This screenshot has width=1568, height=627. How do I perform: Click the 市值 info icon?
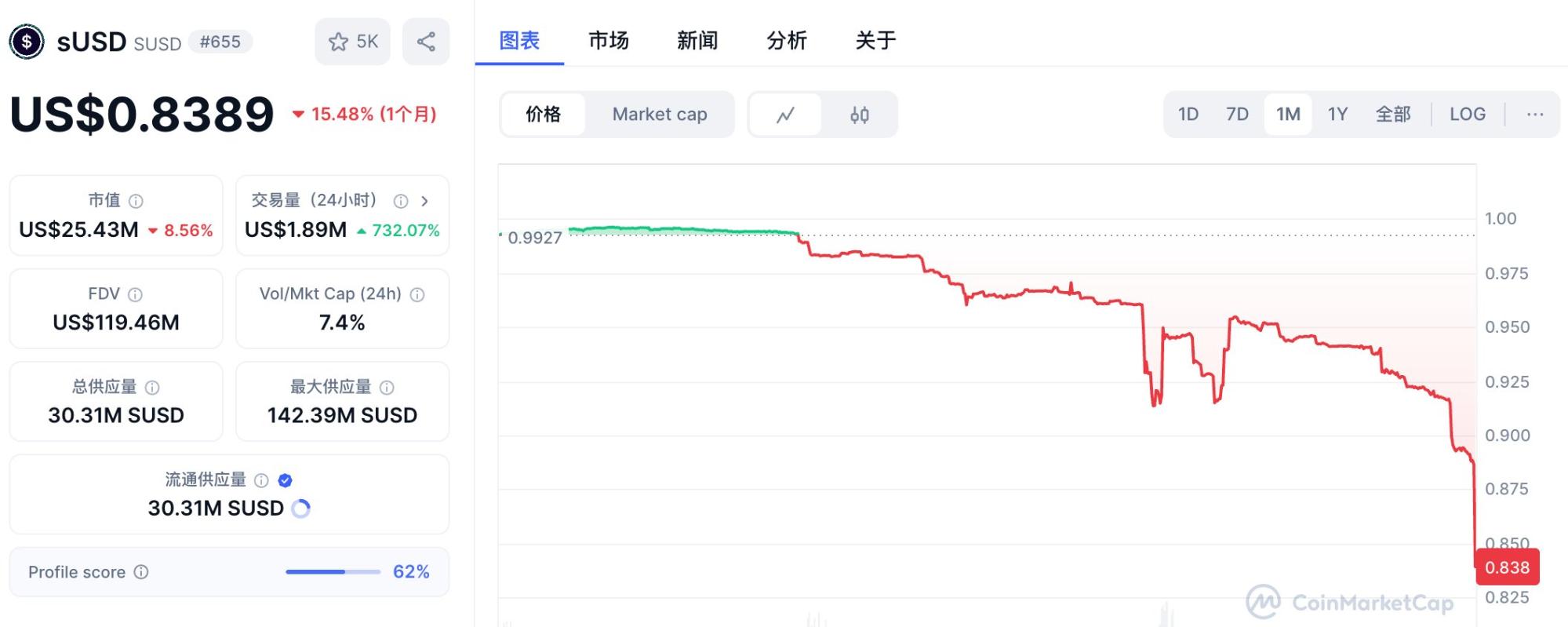point(136,201)
